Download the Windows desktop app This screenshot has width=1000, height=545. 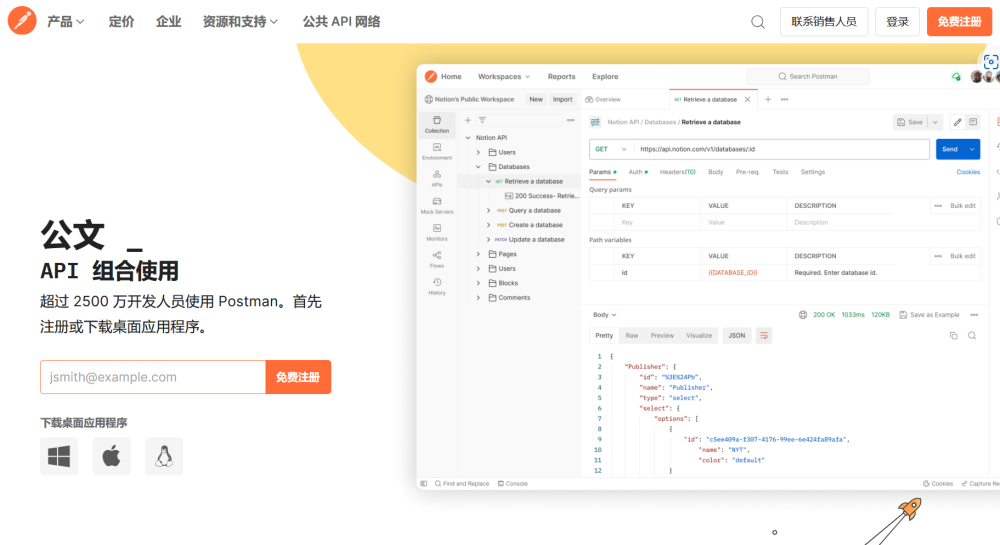[x=59, y=456]
